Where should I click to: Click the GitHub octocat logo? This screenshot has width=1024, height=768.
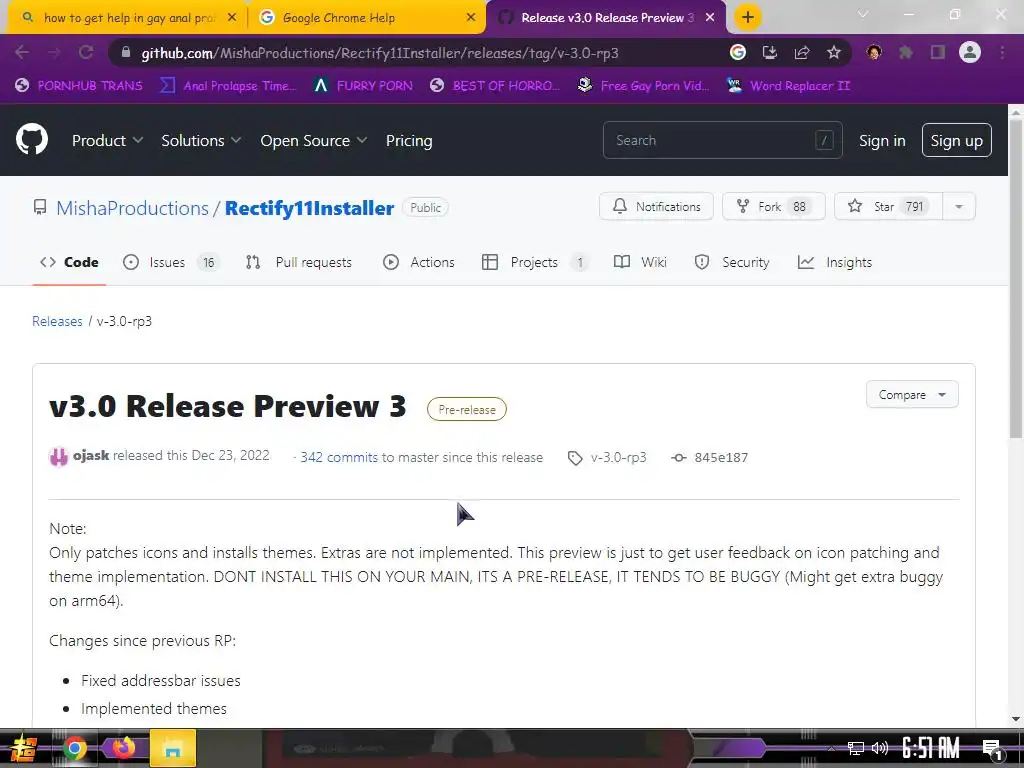pos(31,140)
